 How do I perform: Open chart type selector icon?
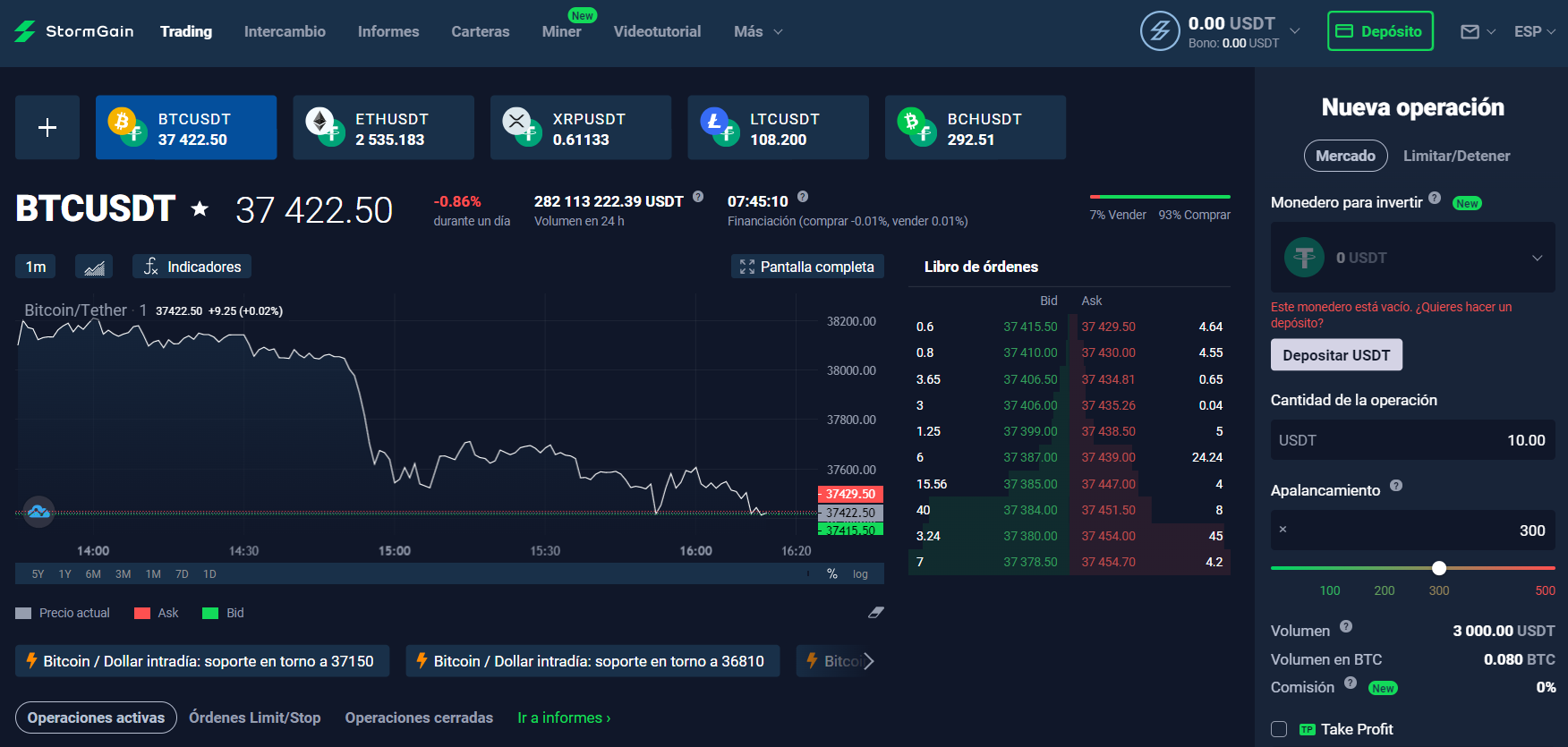tap(94, 267)
